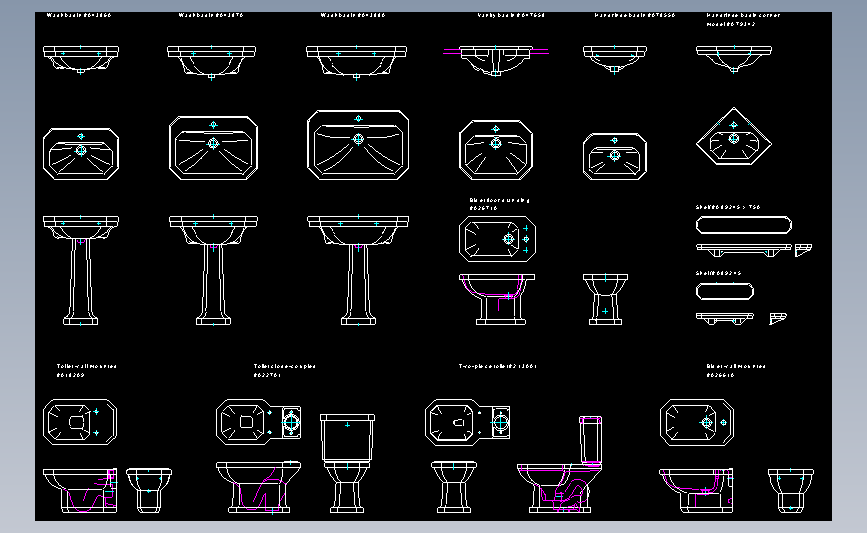Select the floor-standing bidet plan view
Viewport: 867px width, 533px height.
click(497, 239)
